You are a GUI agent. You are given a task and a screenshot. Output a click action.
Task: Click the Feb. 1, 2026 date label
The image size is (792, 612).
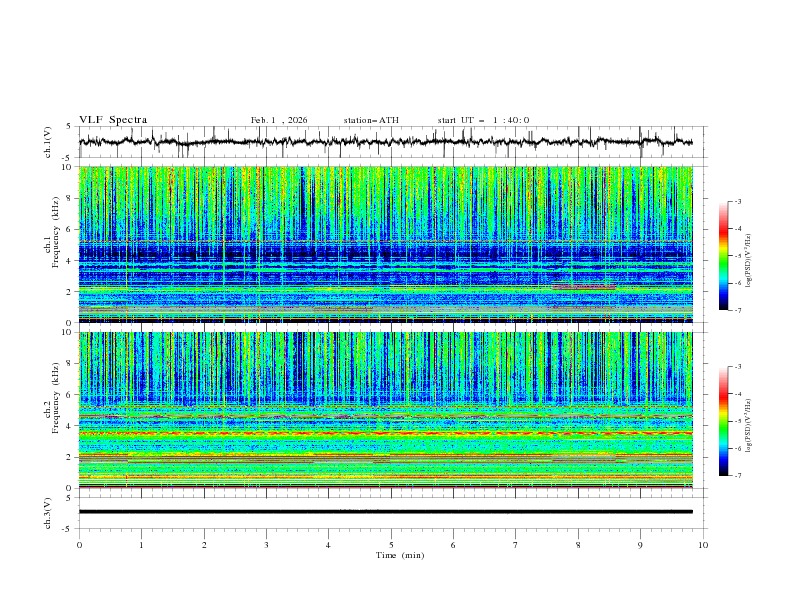tap(279, 120)
